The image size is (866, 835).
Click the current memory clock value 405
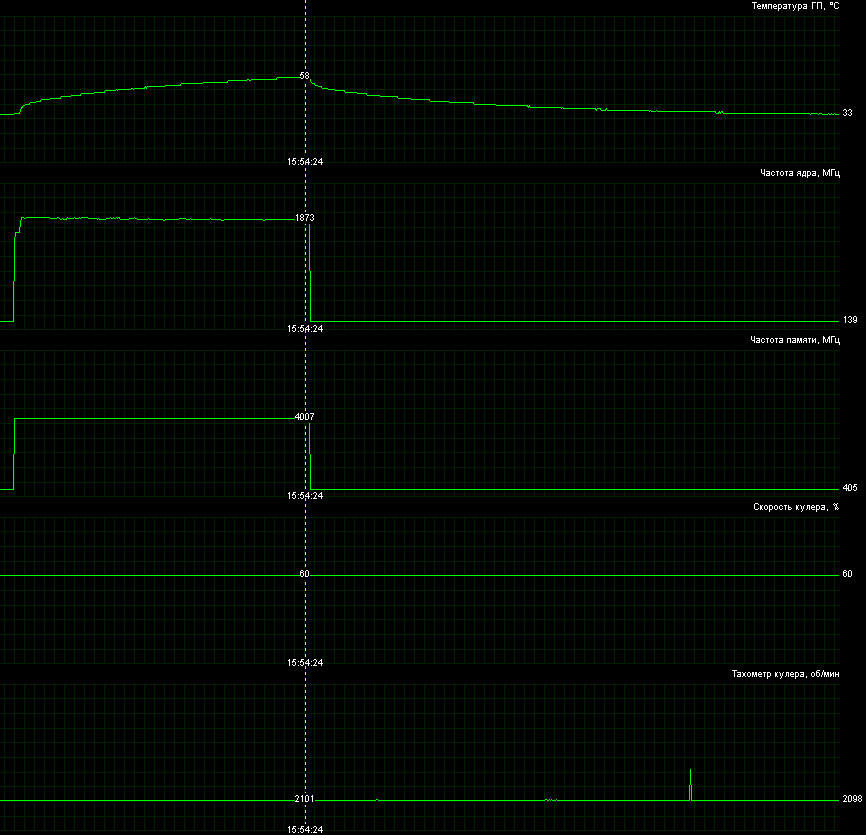tap(849, 488)
